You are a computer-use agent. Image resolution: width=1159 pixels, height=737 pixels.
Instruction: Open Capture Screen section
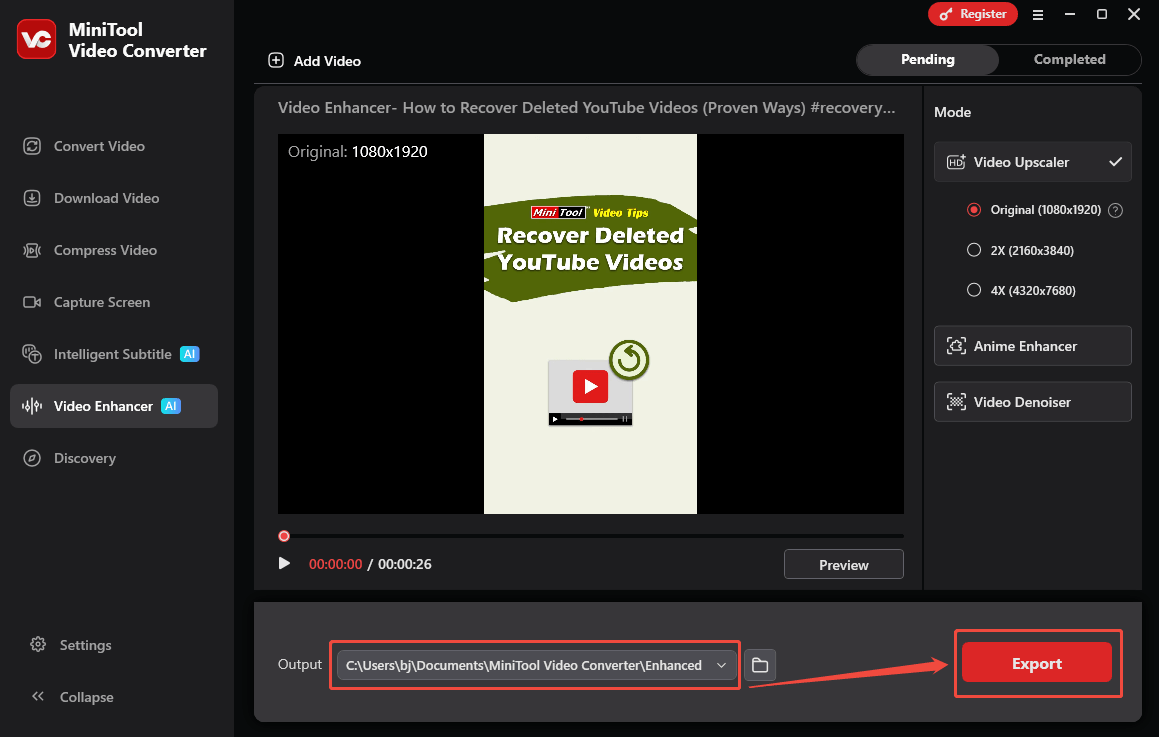[114, 302]
